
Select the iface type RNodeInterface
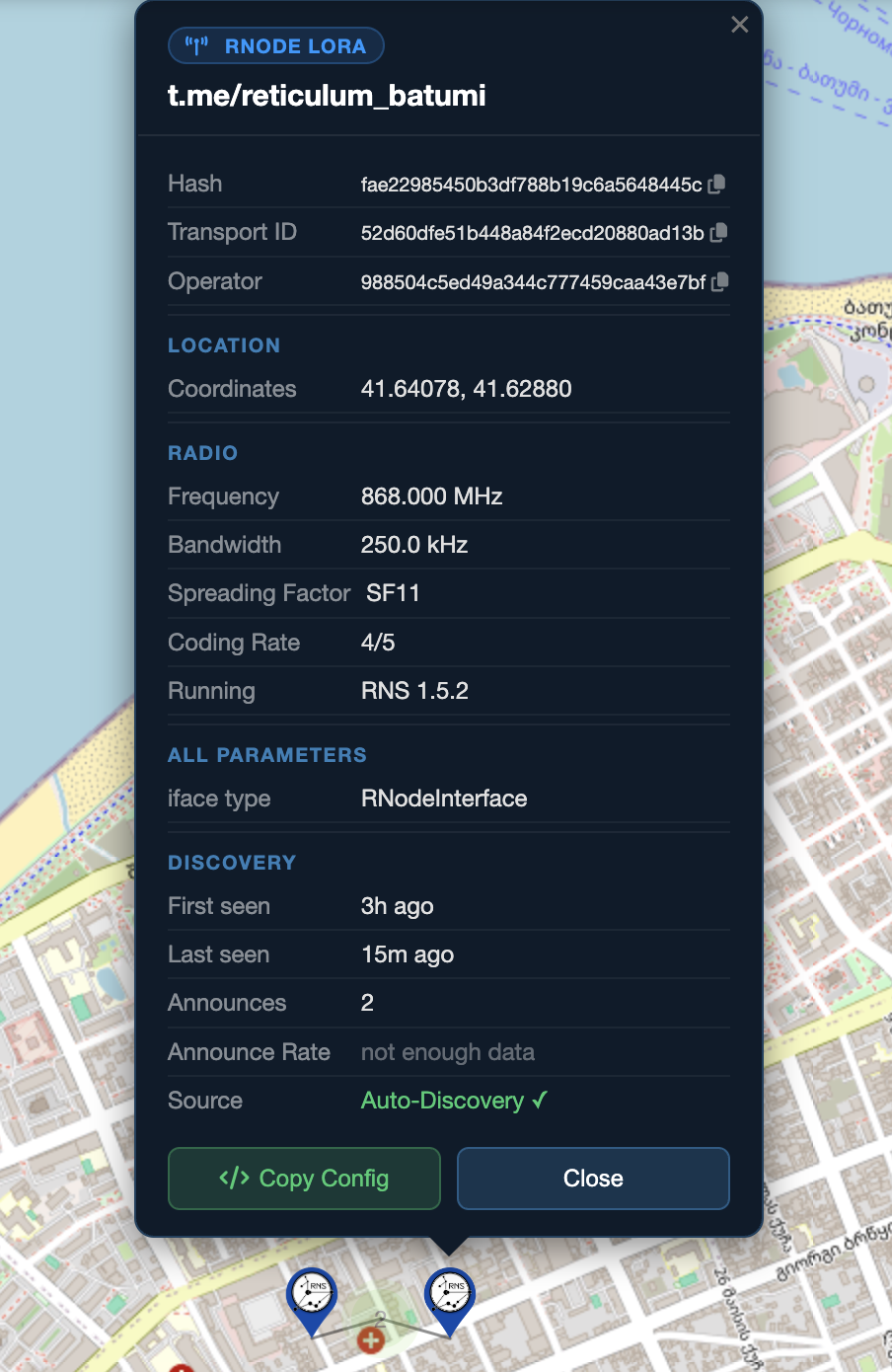[x=444, y=799]
